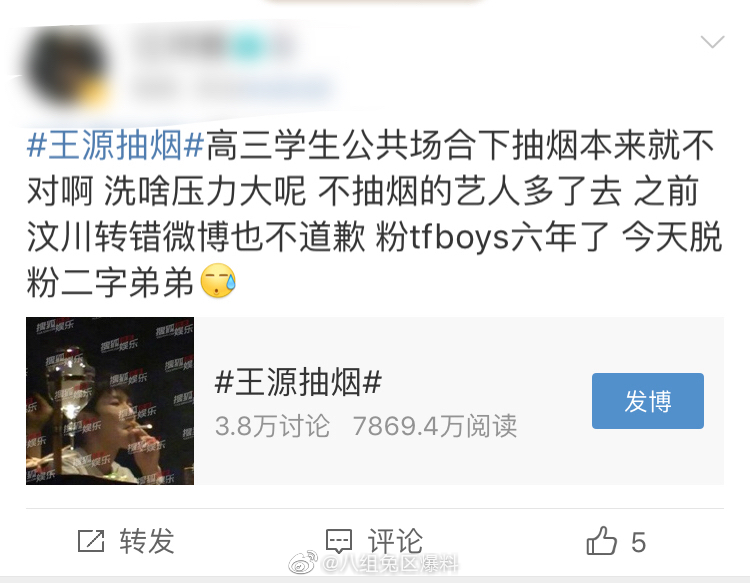View the 3.8万讨论 discussion count
750x583 pixels.
[272, 426]
